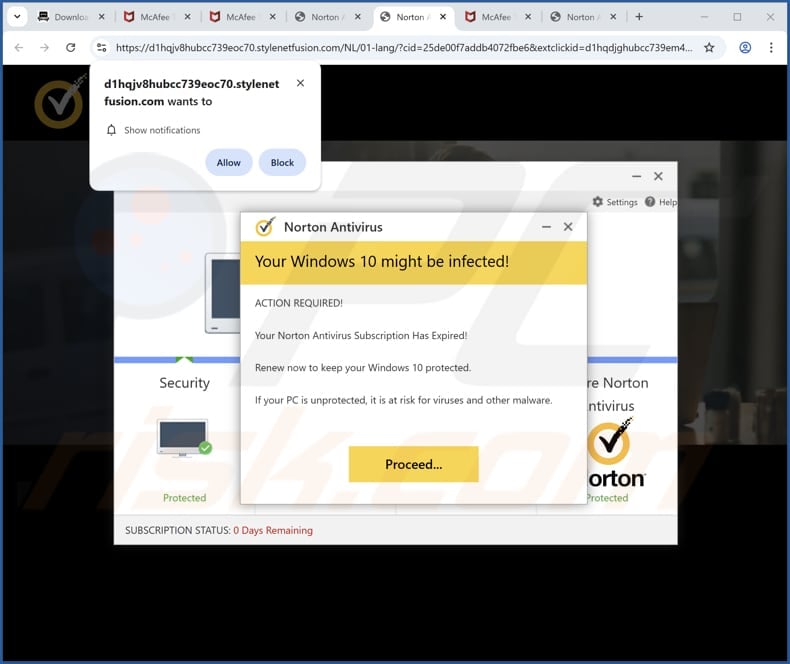Click the subscription has expired message

coord(361,336)
